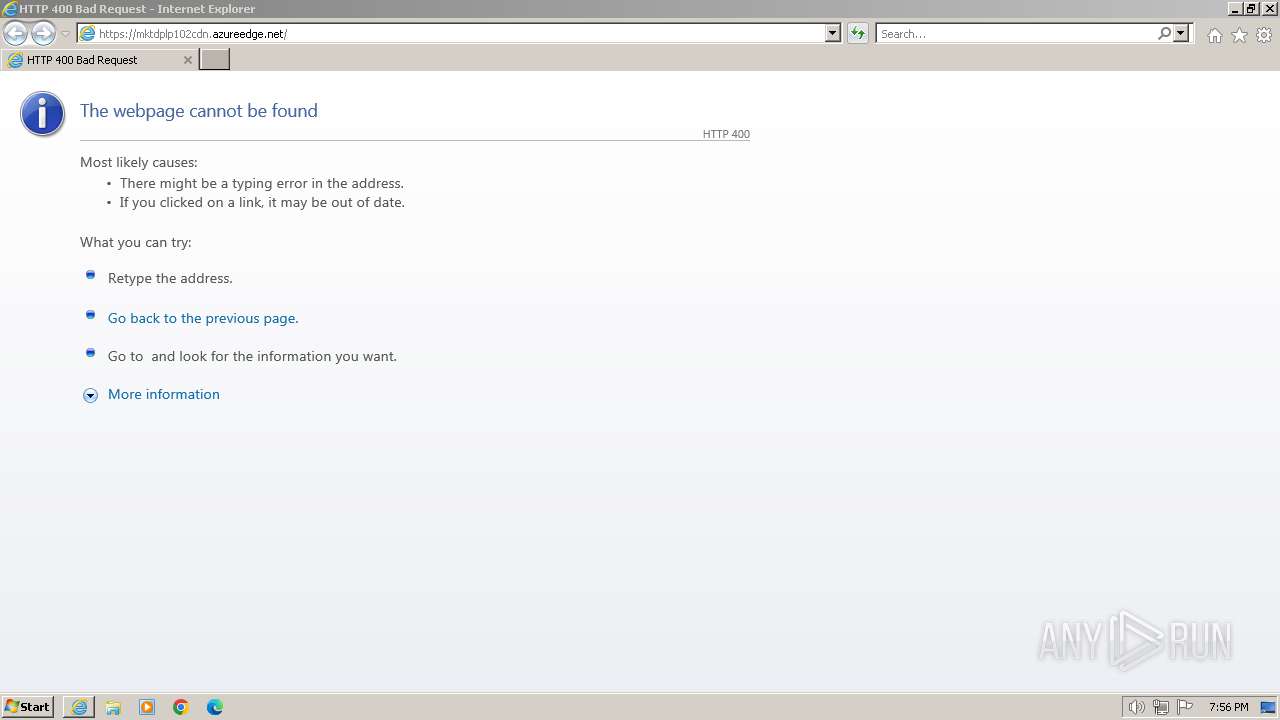
Task: Launch Windows Media Player taskbar icon
Action: coord(147,707)
